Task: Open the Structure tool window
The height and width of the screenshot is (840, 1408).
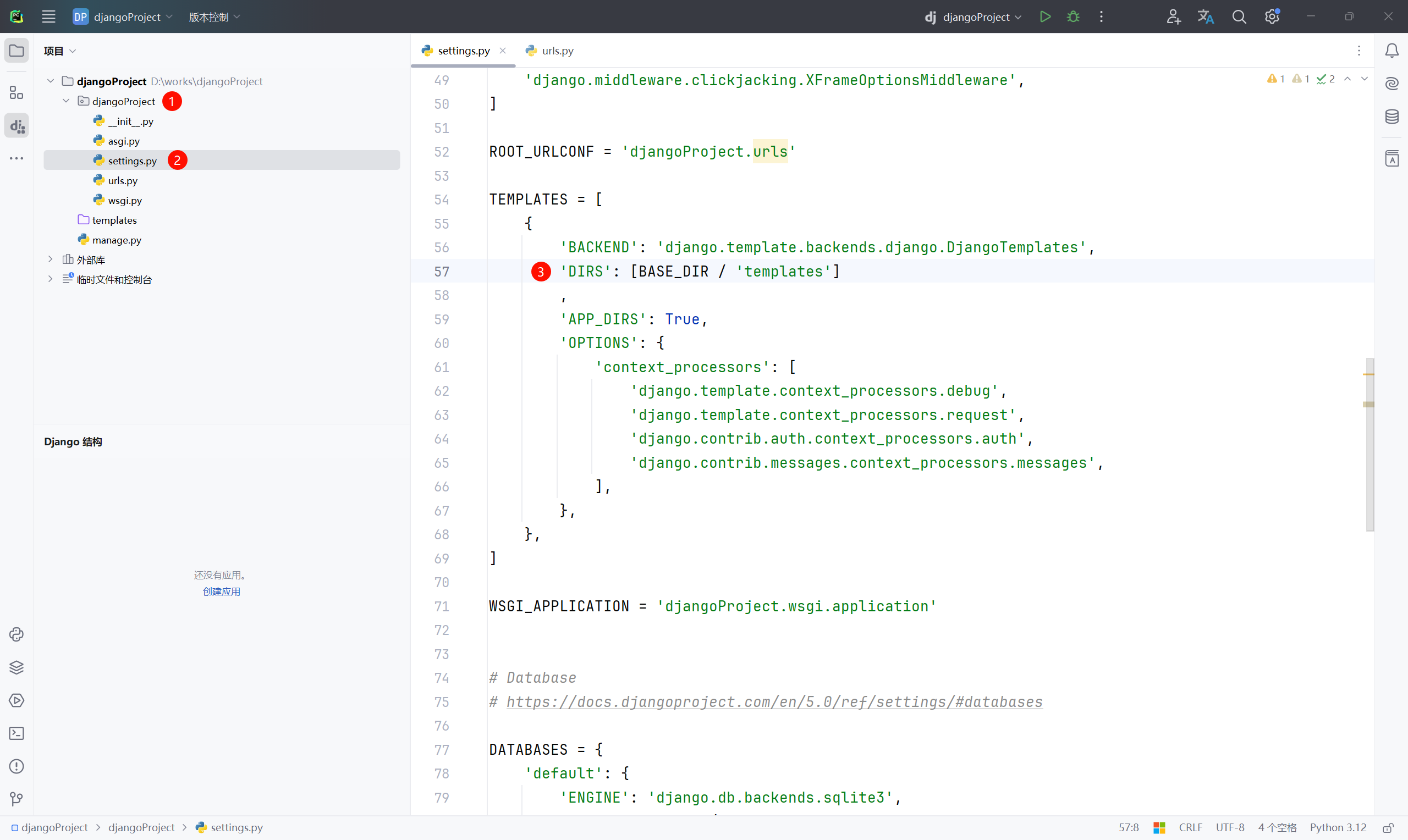Action: click(16, 92)
